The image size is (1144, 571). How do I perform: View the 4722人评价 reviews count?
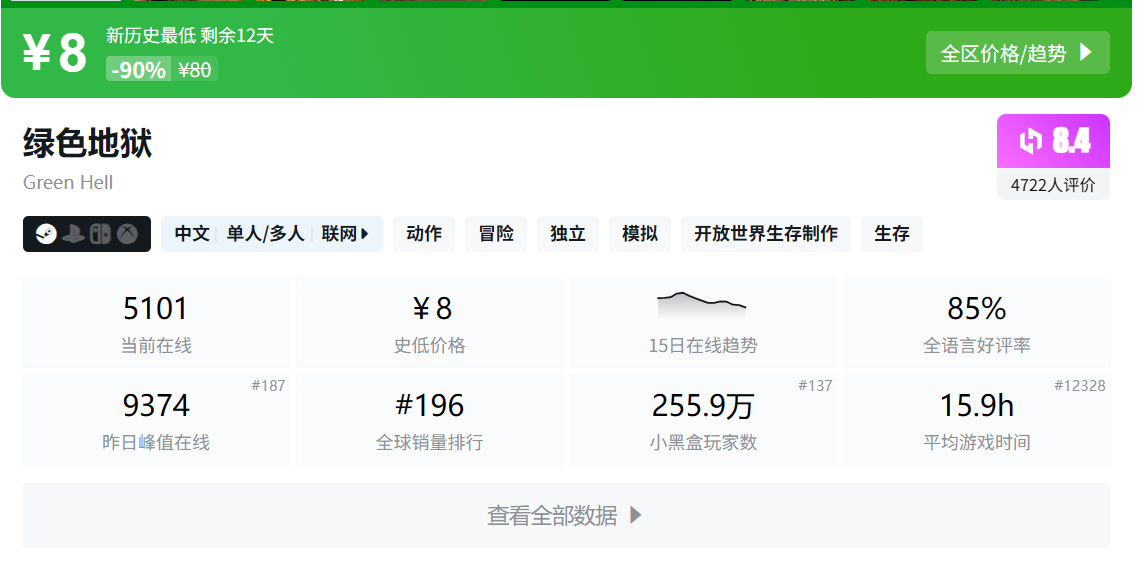click(x=1053, y=184)
